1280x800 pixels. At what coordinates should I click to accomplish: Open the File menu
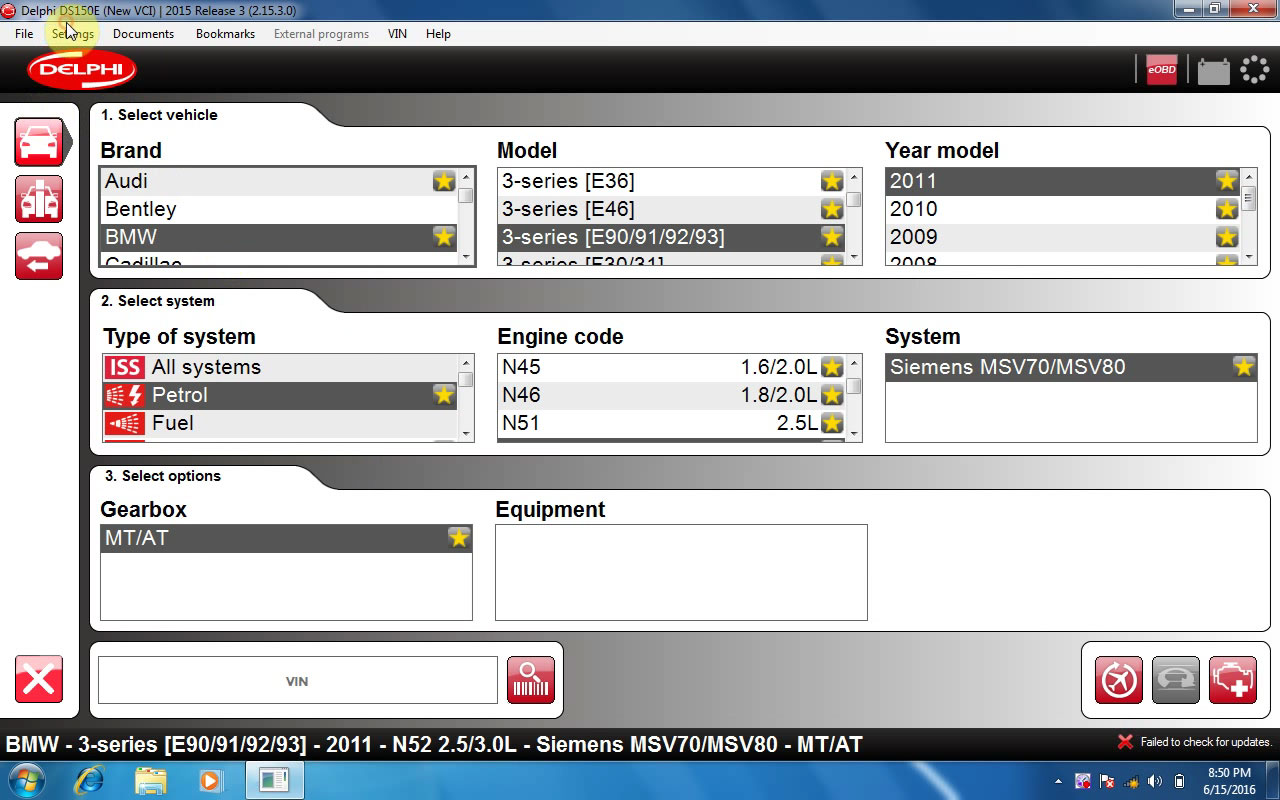[x=24, y=33]
